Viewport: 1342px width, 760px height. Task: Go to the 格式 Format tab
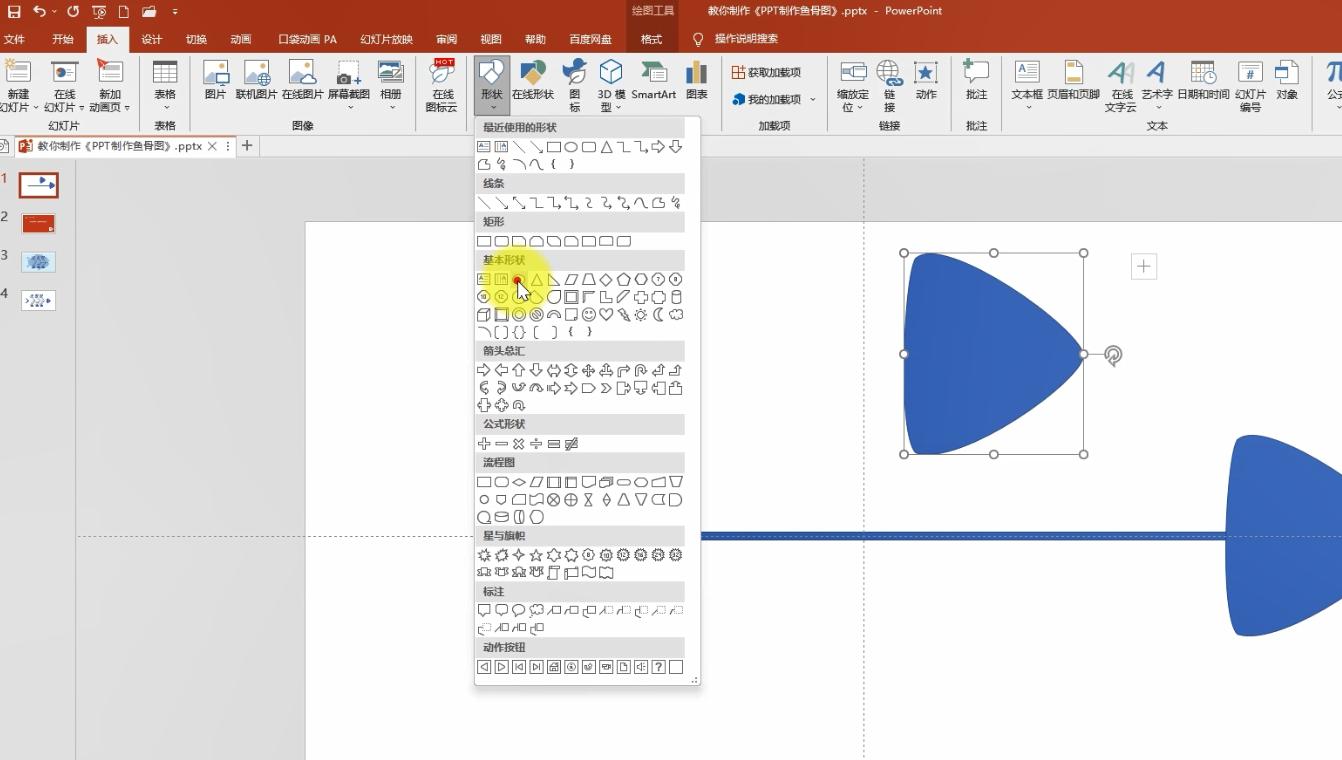pyautogui.click(x=651, y=40)
